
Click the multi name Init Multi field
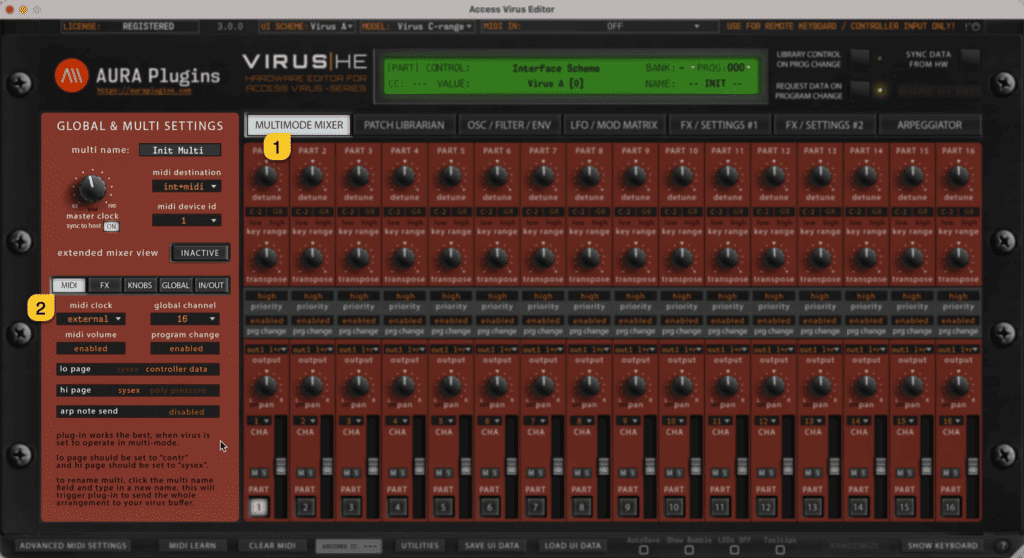pyautogui.click(x=179, y=150)
